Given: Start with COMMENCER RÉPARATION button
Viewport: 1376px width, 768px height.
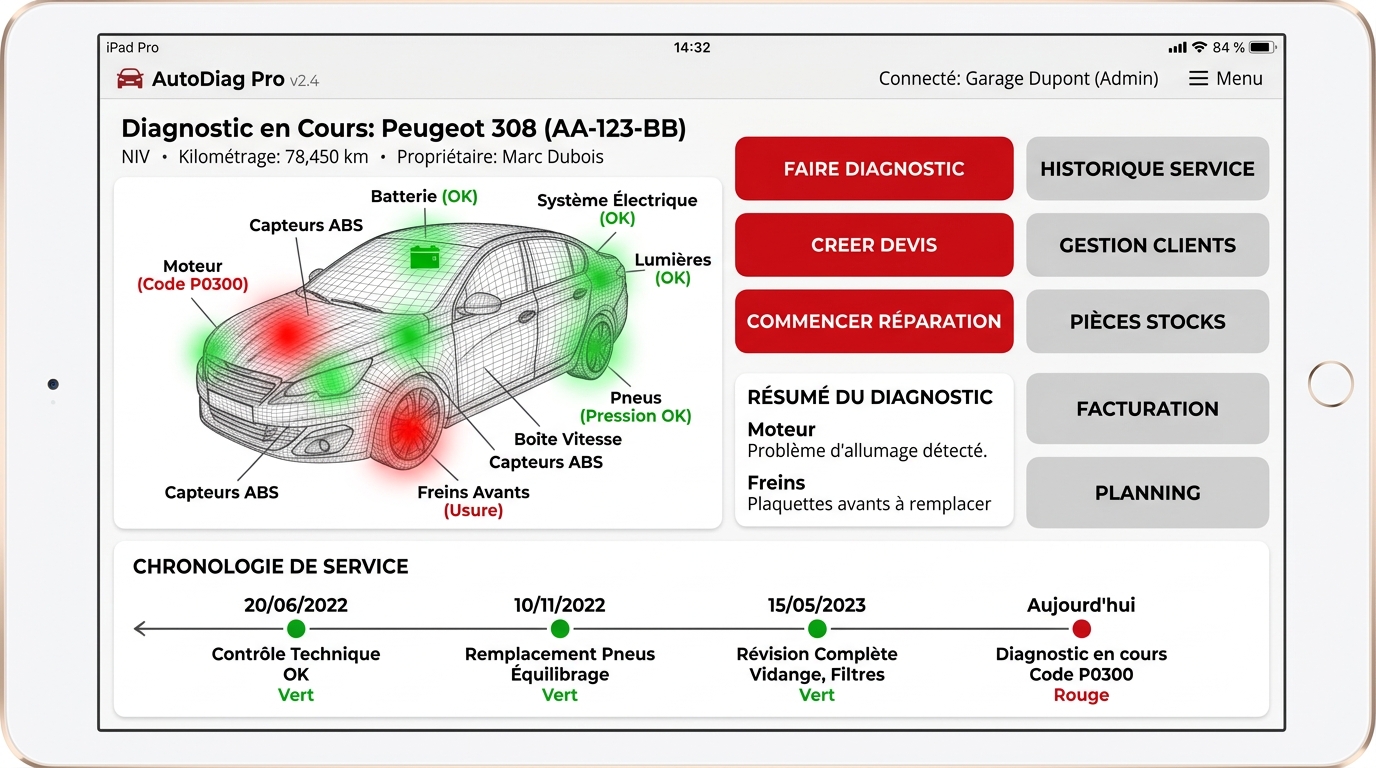Looking at the screenshot, I should [x=874, y=321].
